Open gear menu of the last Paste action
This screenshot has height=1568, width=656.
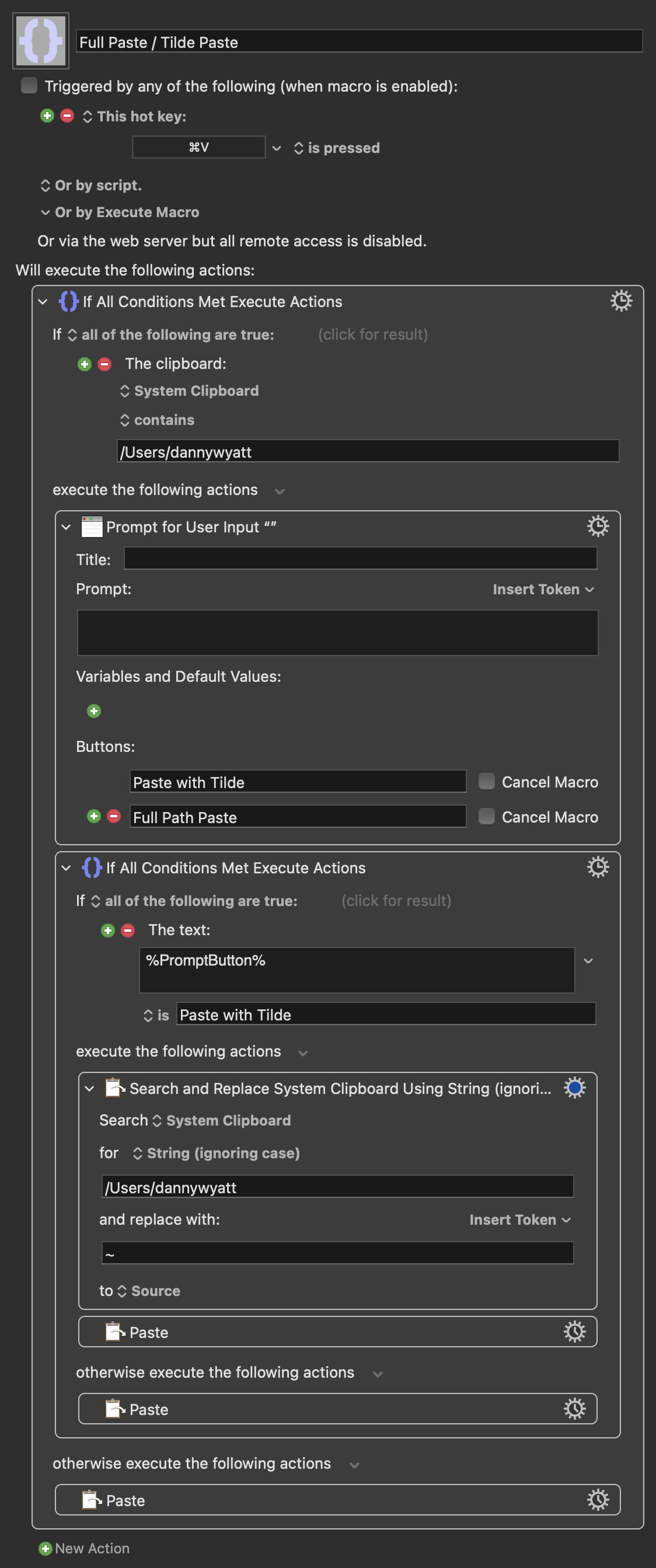click(x=598, y=1499)
